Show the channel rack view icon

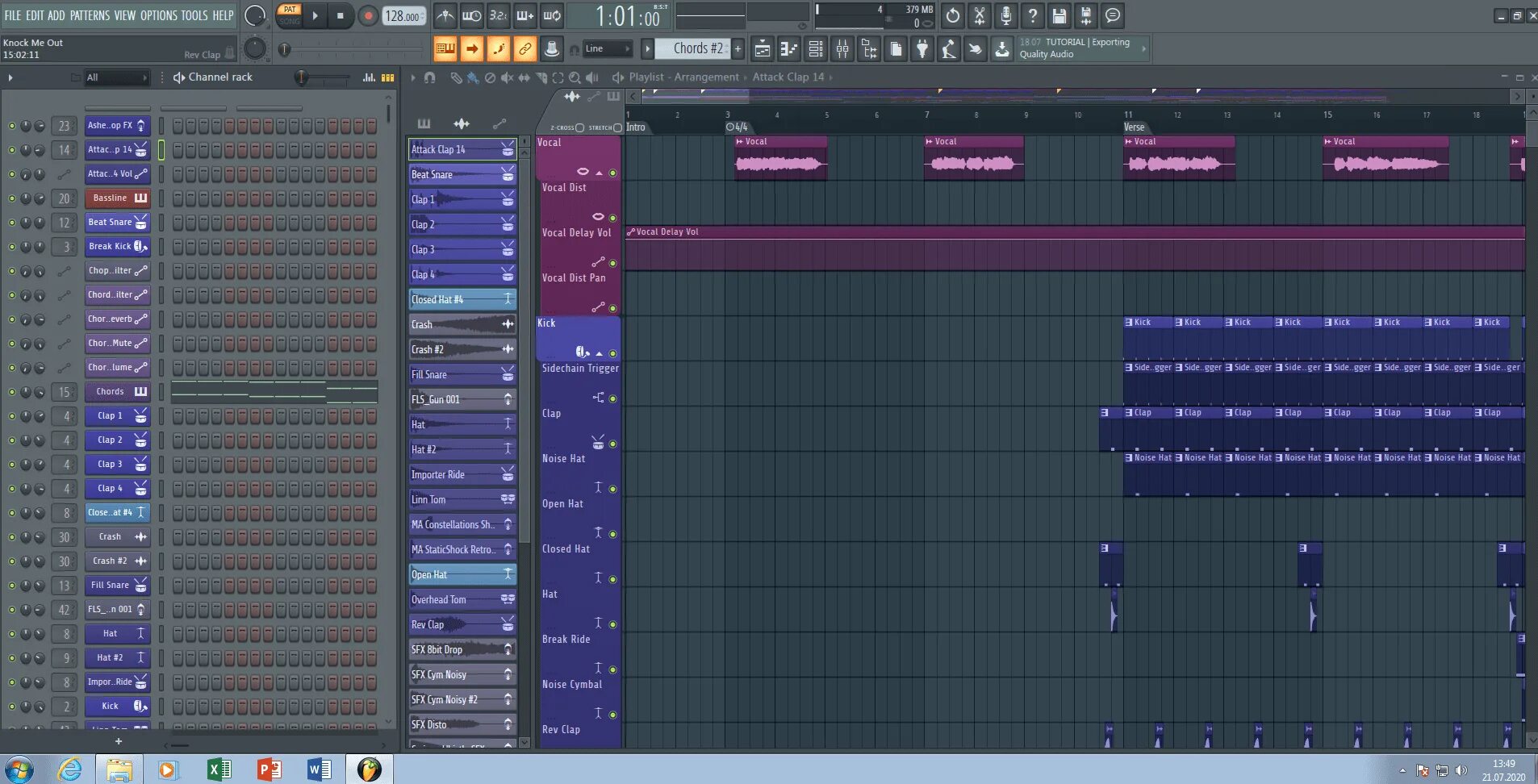click(x=816, y=49)
